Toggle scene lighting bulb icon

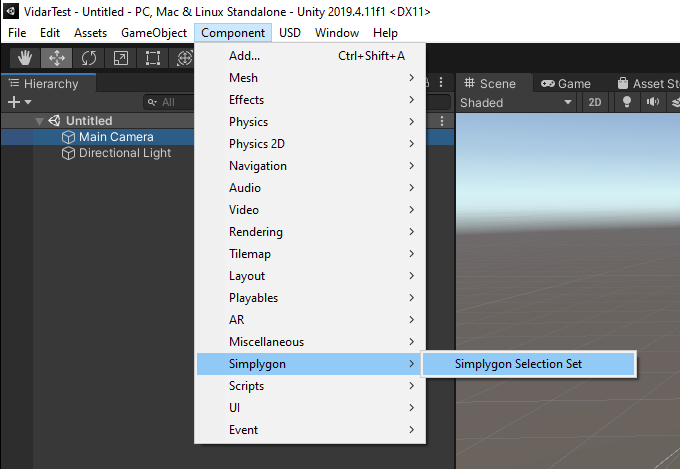pyautogui.click(x=627, y=102)
